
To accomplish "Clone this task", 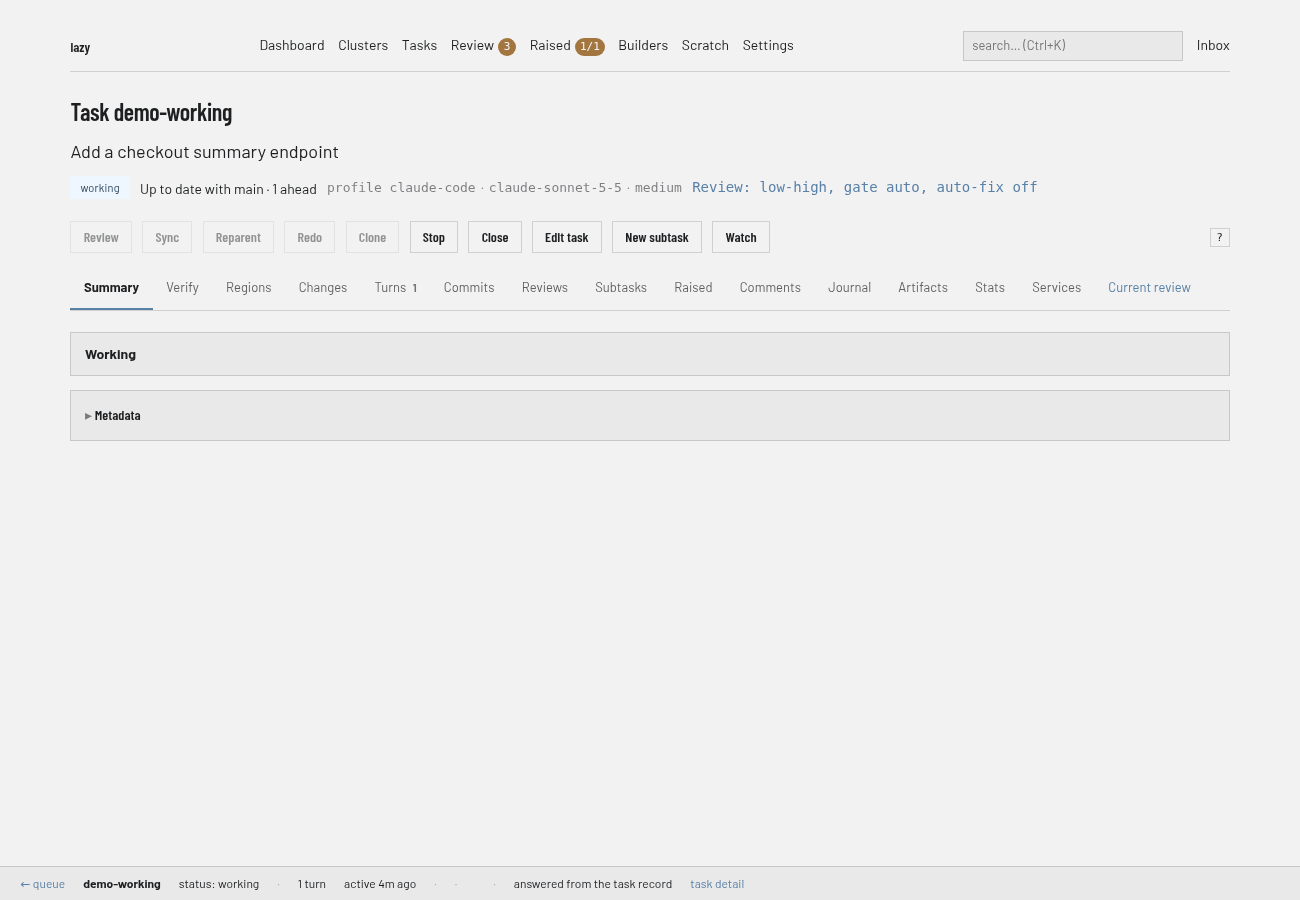I will [372, 237].
